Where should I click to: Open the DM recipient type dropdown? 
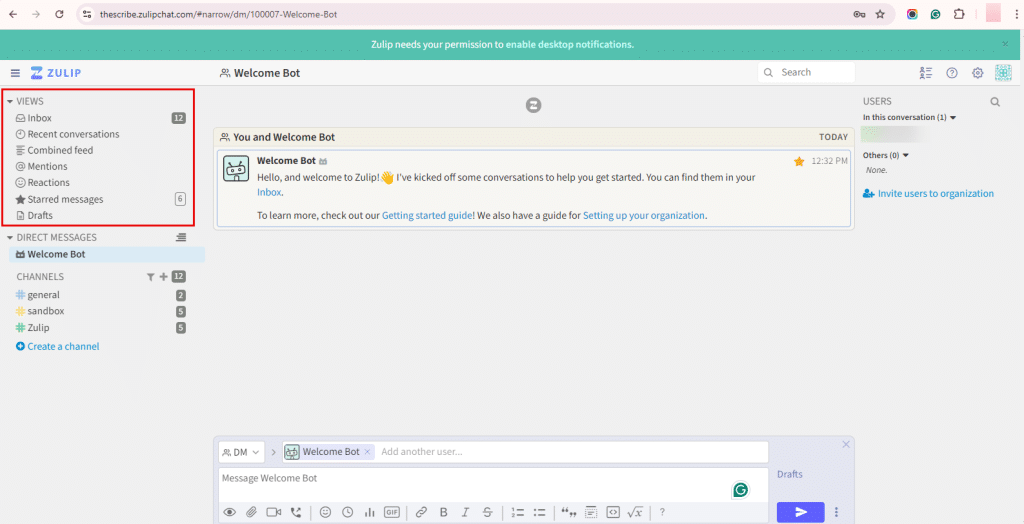pos(242,452)
